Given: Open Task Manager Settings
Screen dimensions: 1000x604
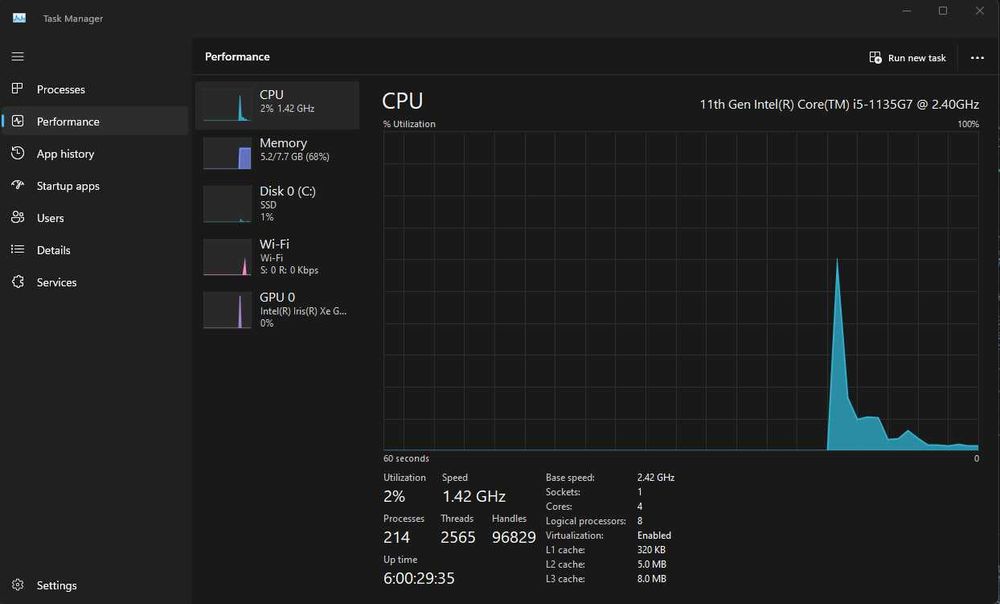Looking at the screenshot, I should pos(57,585).
